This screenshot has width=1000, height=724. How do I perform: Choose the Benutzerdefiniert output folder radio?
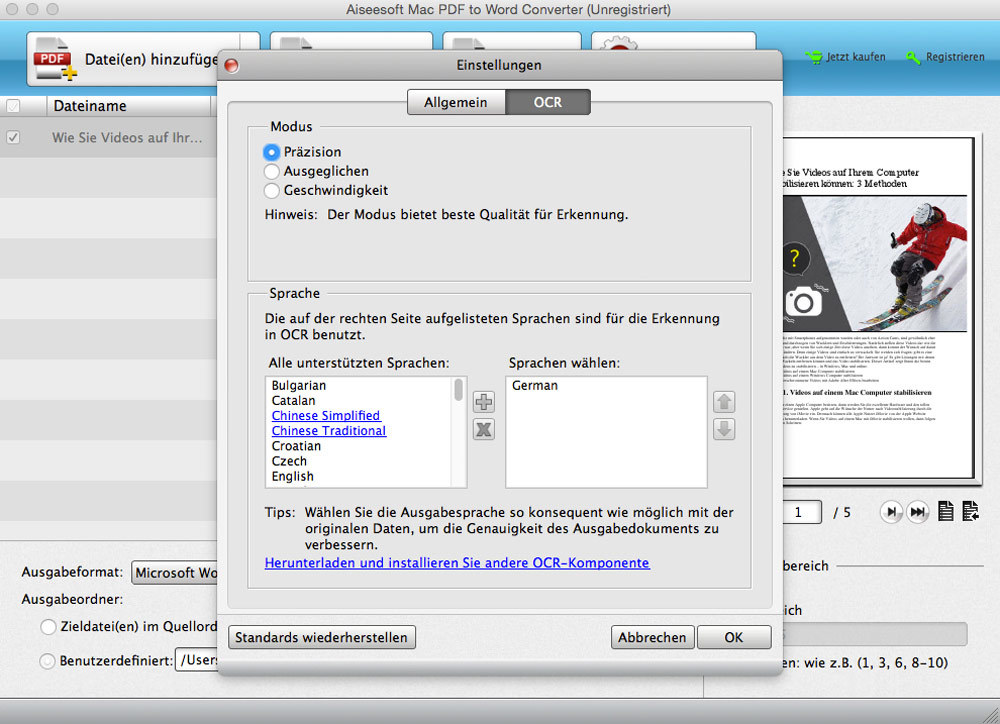pyautogui.click(x=48, y=661)
